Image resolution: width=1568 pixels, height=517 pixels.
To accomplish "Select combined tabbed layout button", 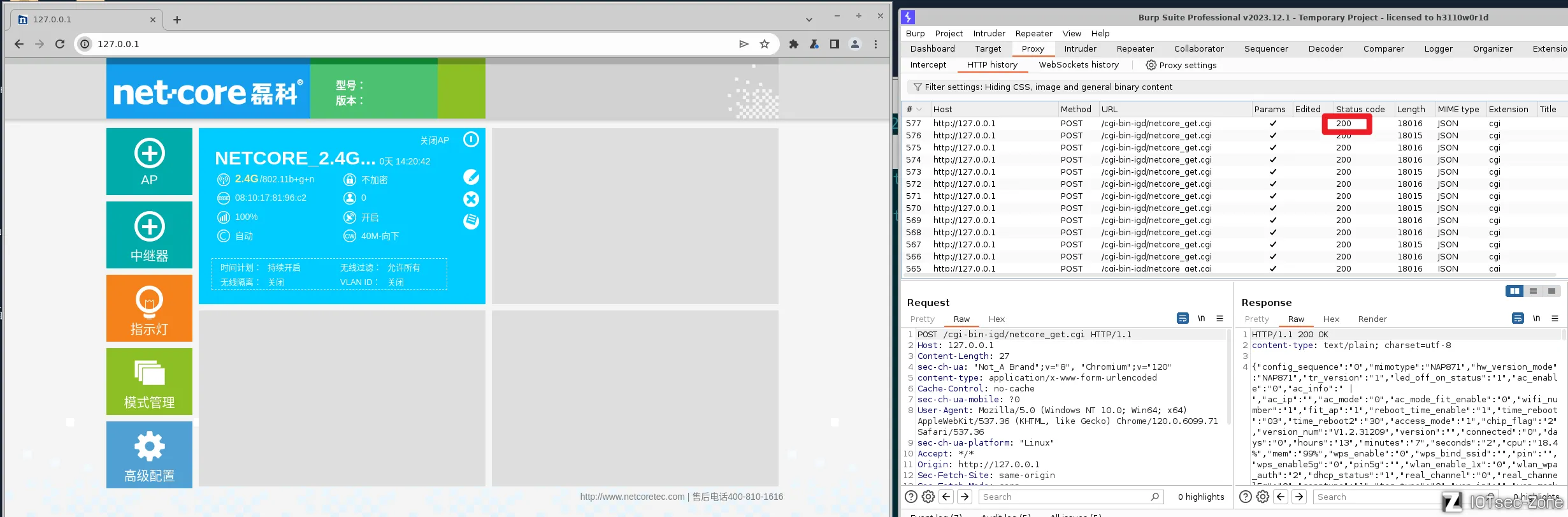I will (x=1551, y=291).
